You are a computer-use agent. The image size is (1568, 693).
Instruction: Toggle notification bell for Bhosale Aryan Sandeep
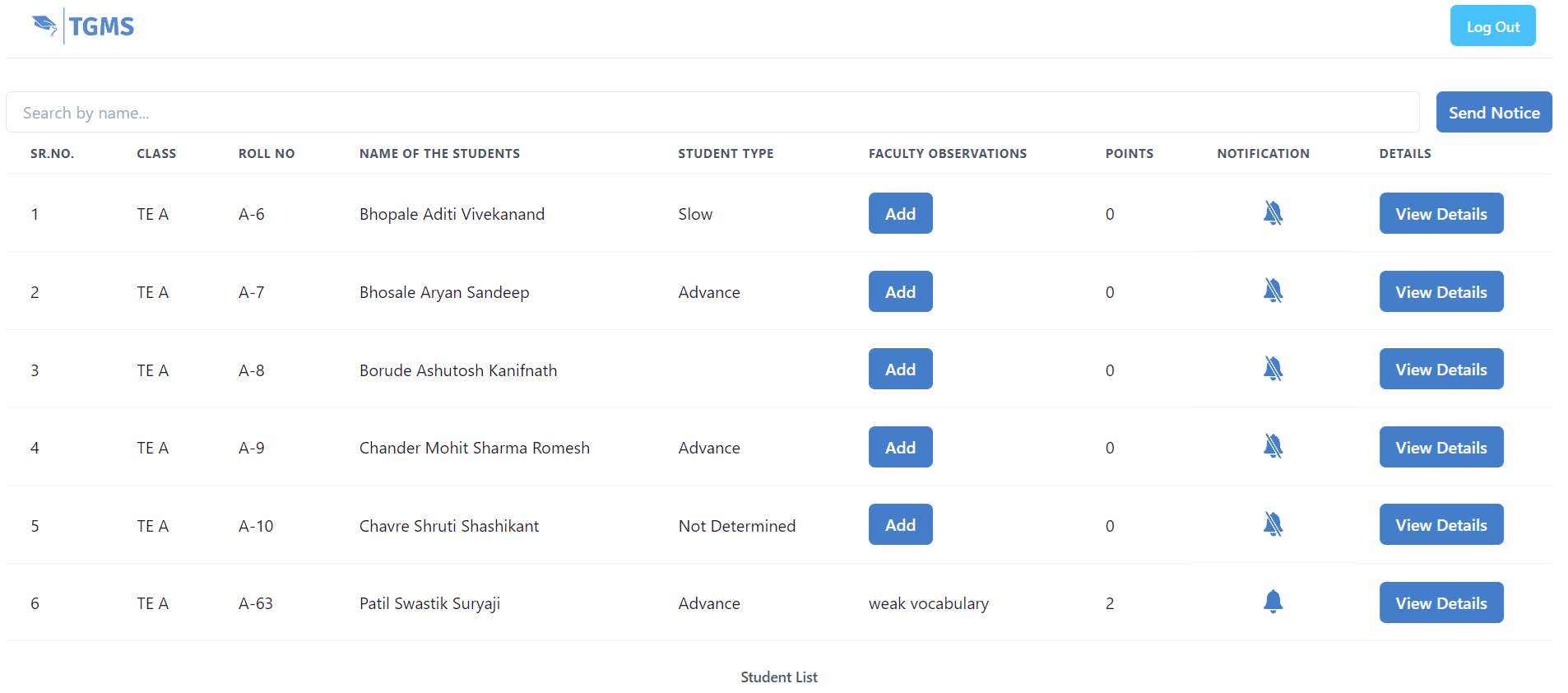(1273, 291)
